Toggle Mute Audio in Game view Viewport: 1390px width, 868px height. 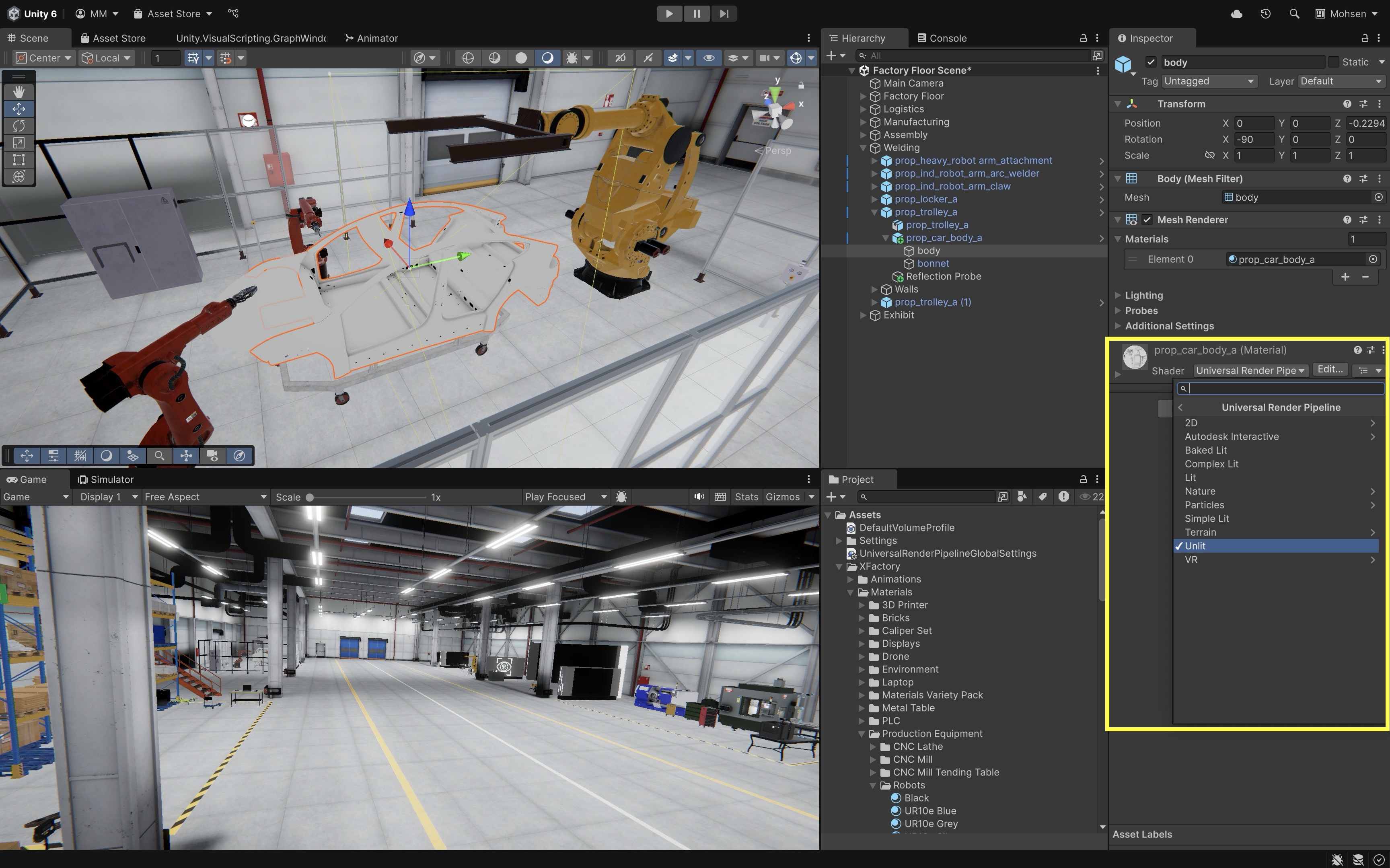click(699, 497)
